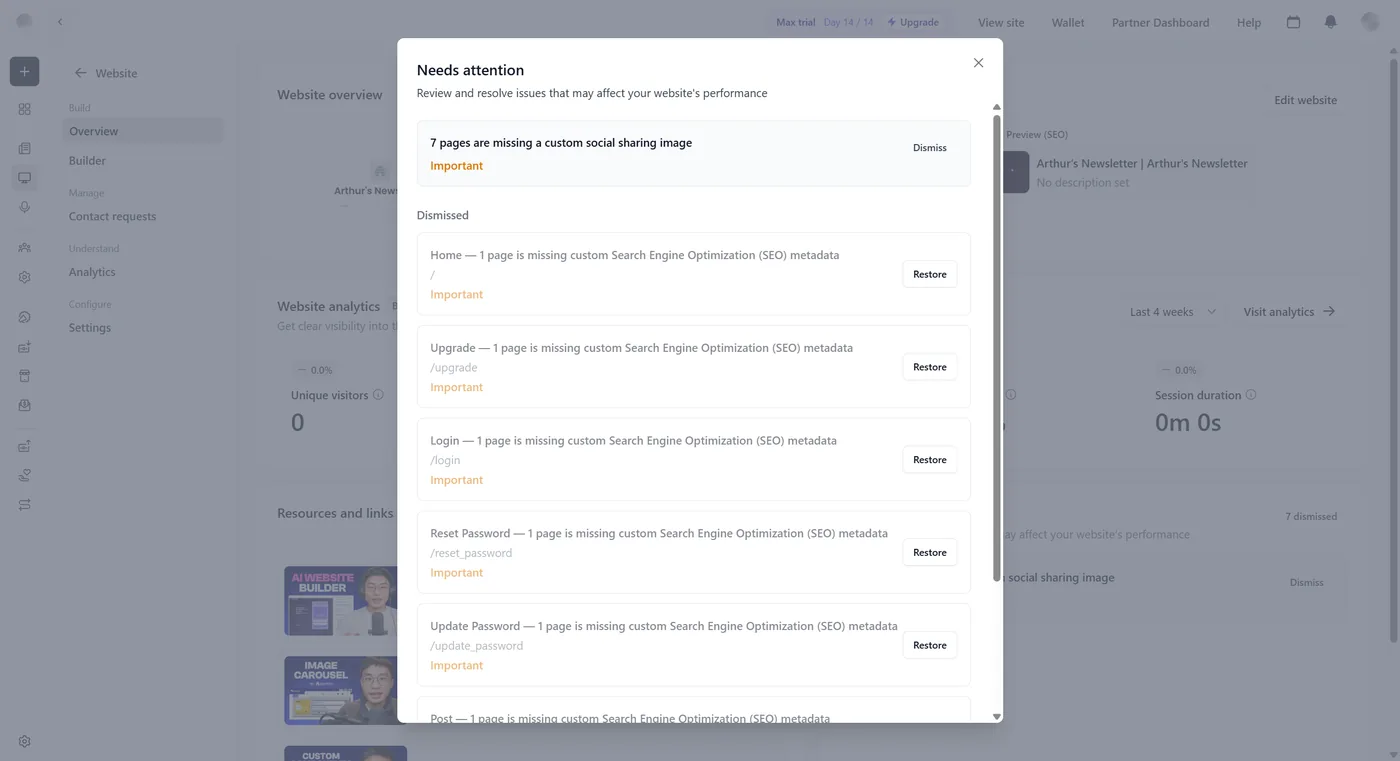Click the plus create button in sidebar
The width and height of the screenshot is (1400, 761).
click(x=25, y=71)
